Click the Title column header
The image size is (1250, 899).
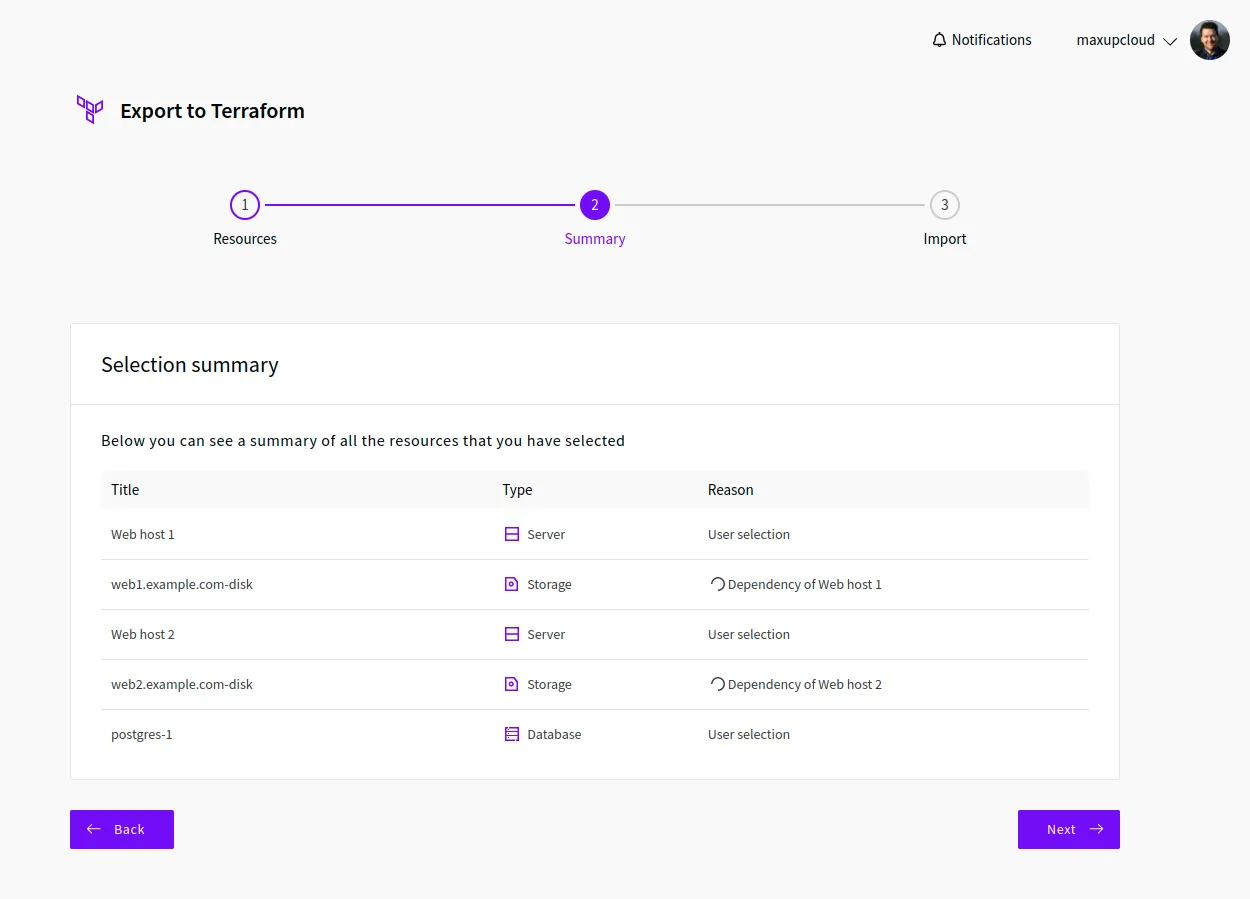point(125,490)
